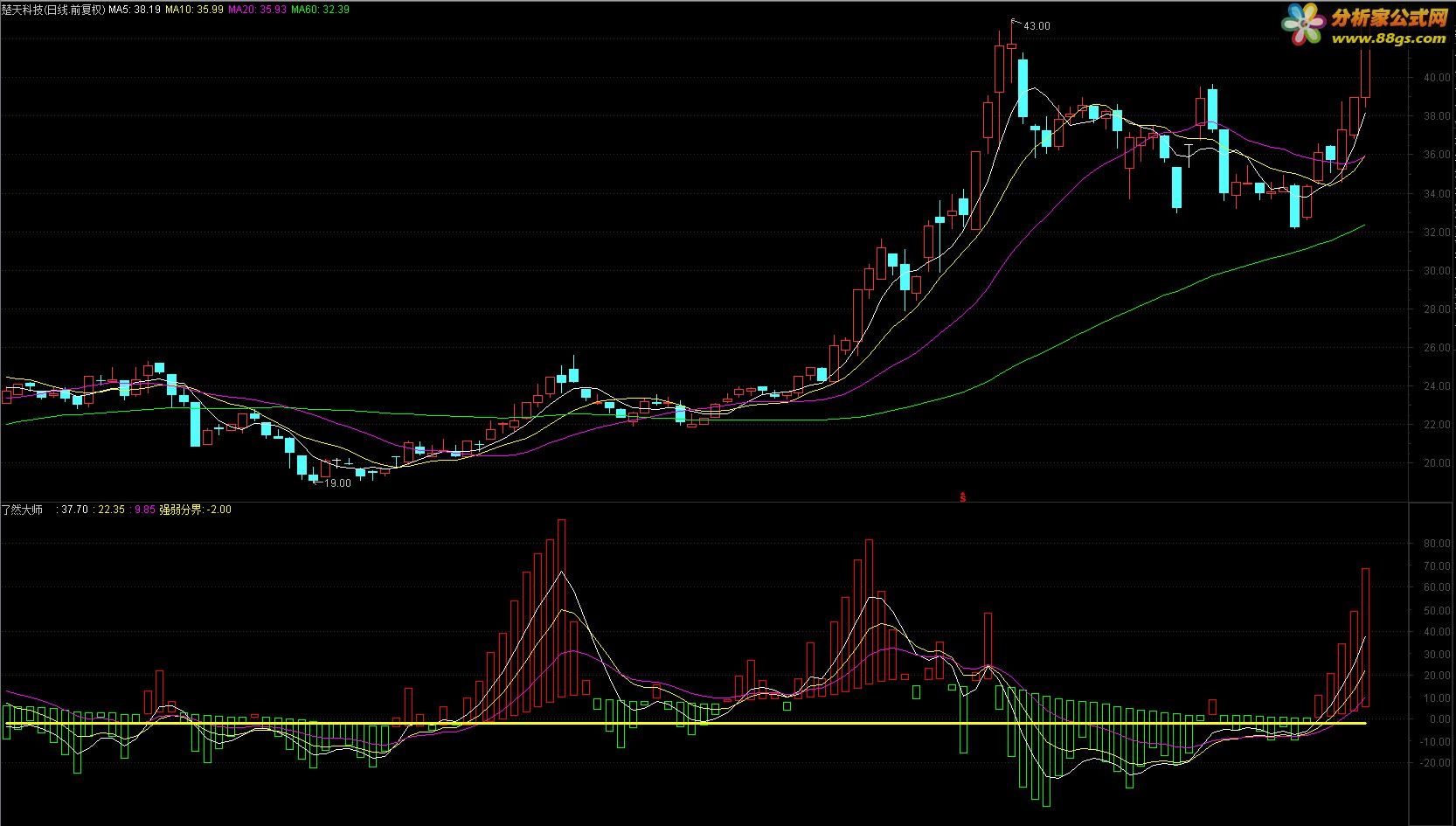The height and width of the screenshot is (826, 1456).
Task: Click the 34.00 price axis label
Action: (x=1437, y=194)
